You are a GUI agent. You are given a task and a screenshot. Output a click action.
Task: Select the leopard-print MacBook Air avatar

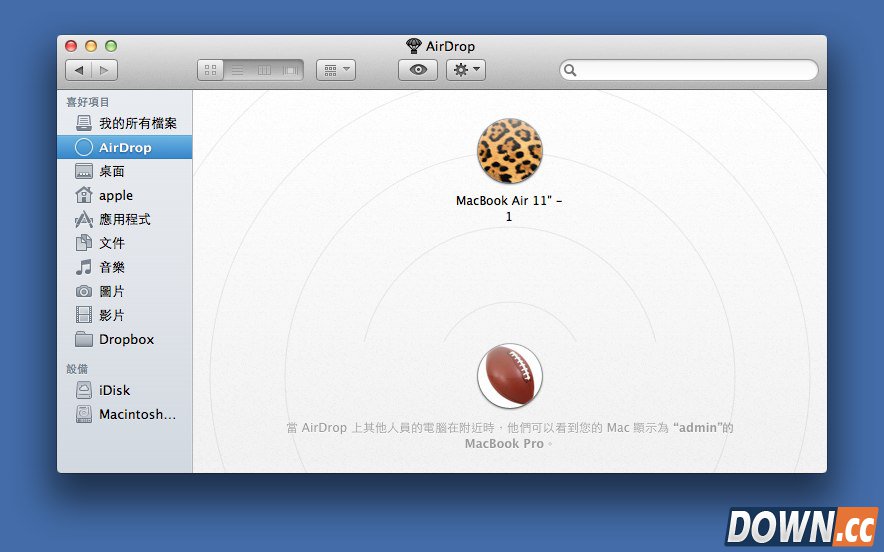[x=510, y=151]
